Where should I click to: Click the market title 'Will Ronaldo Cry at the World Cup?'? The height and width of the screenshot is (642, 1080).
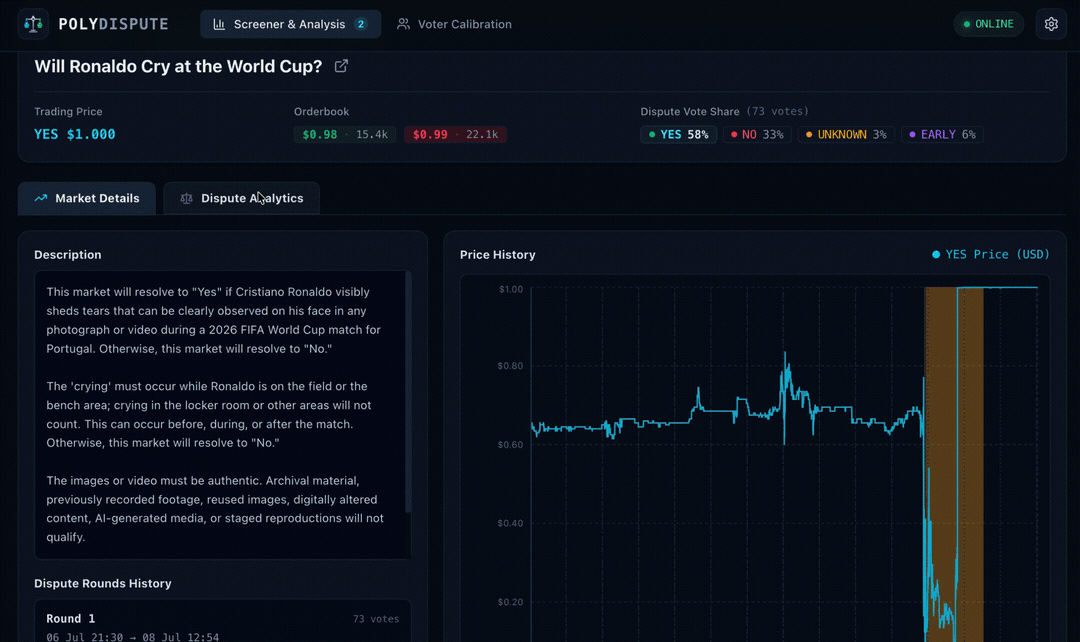point(178,66)
